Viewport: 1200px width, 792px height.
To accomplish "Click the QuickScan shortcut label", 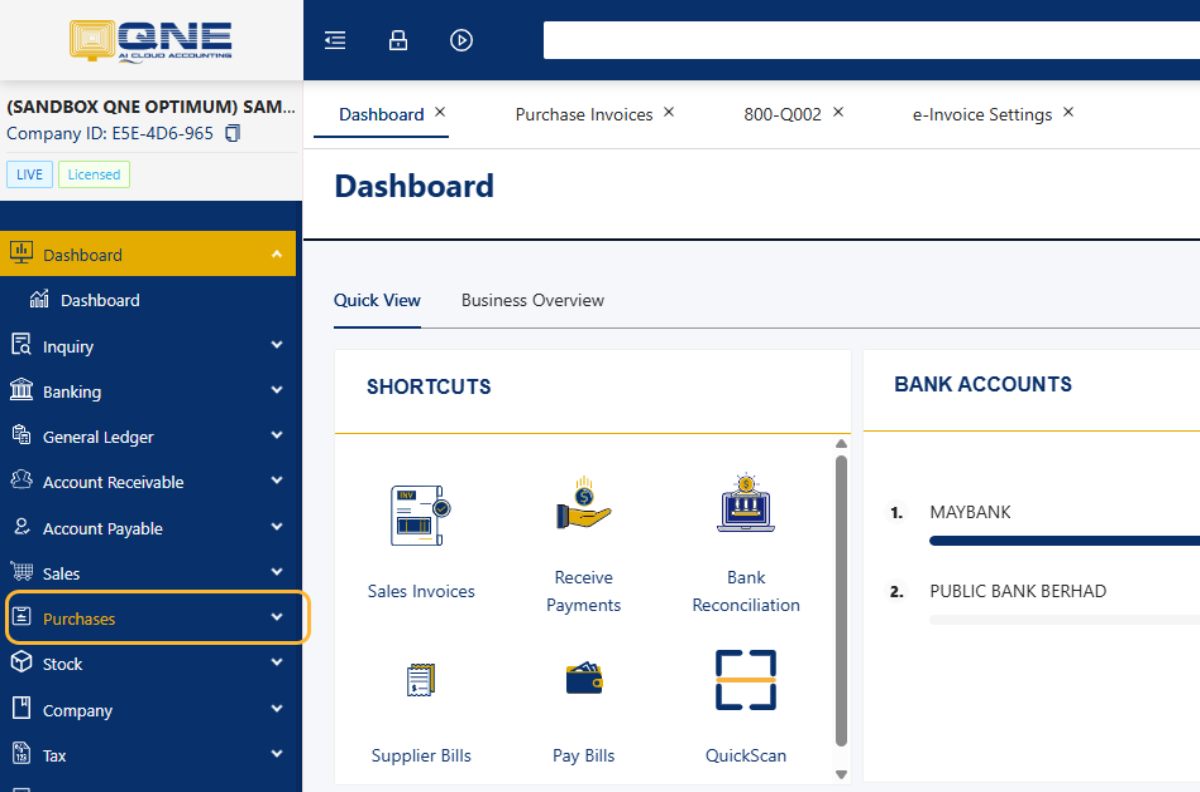I will [746, 755].
